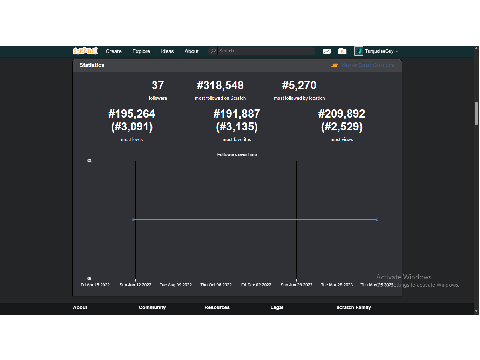Open the About navbar link
Image resolution: width=480 pixels, height=360 pixels.
[192, 51]
